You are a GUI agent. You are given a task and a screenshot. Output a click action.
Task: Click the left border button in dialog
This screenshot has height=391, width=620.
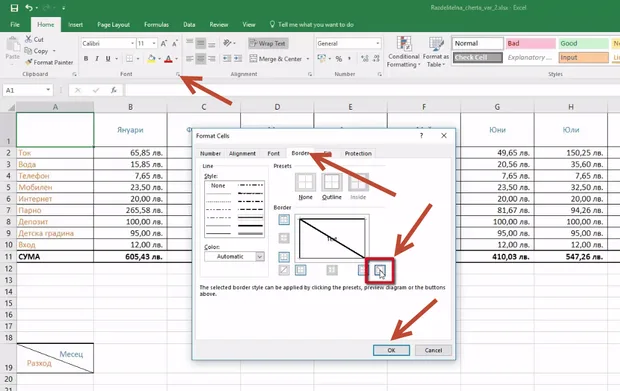(x=301, y=270)
